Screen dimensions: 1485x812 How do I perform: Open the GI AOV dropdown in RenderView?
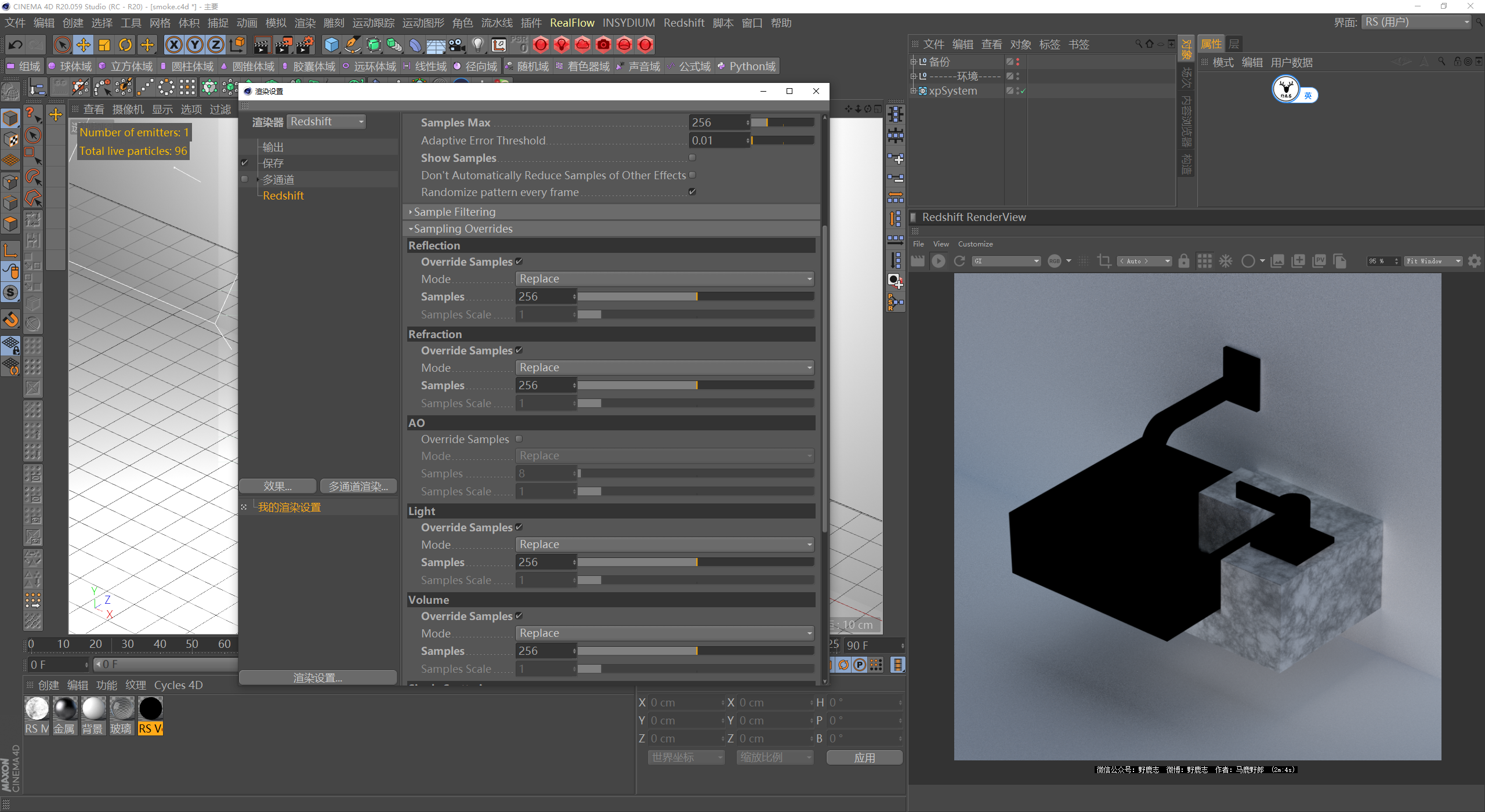coord(1006,261)
